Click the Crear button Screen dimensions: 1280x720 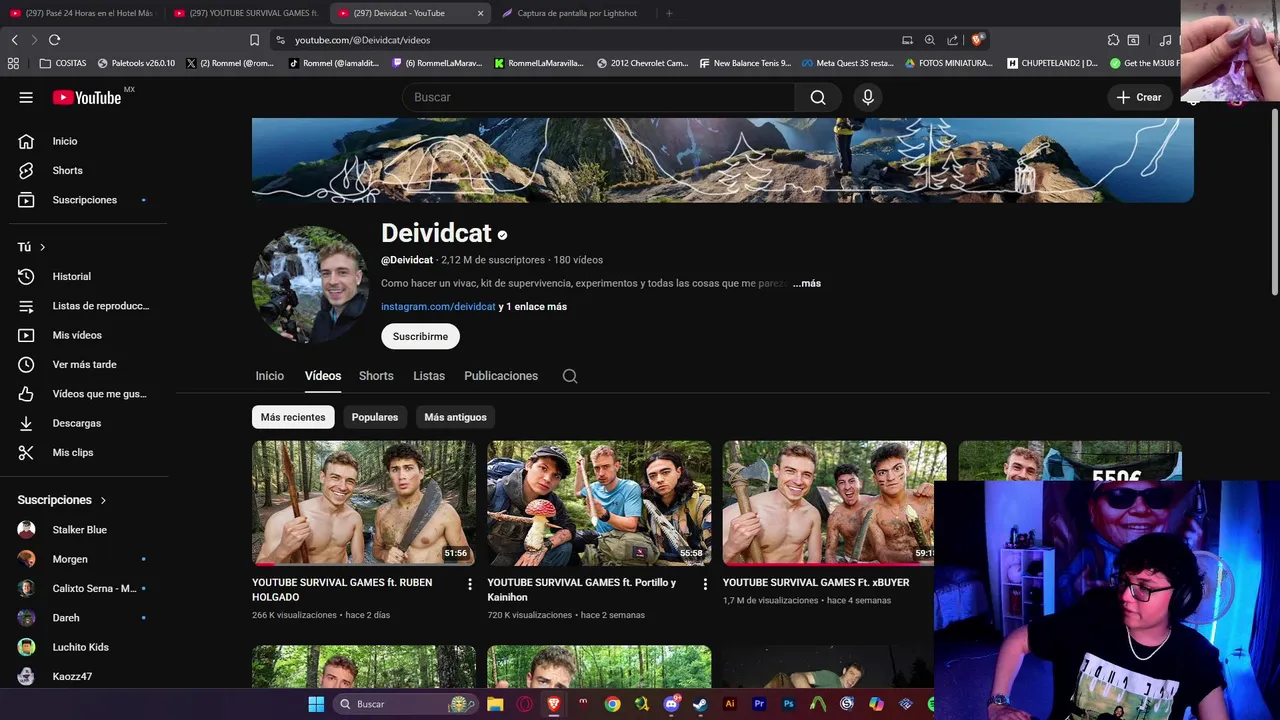1139,97
